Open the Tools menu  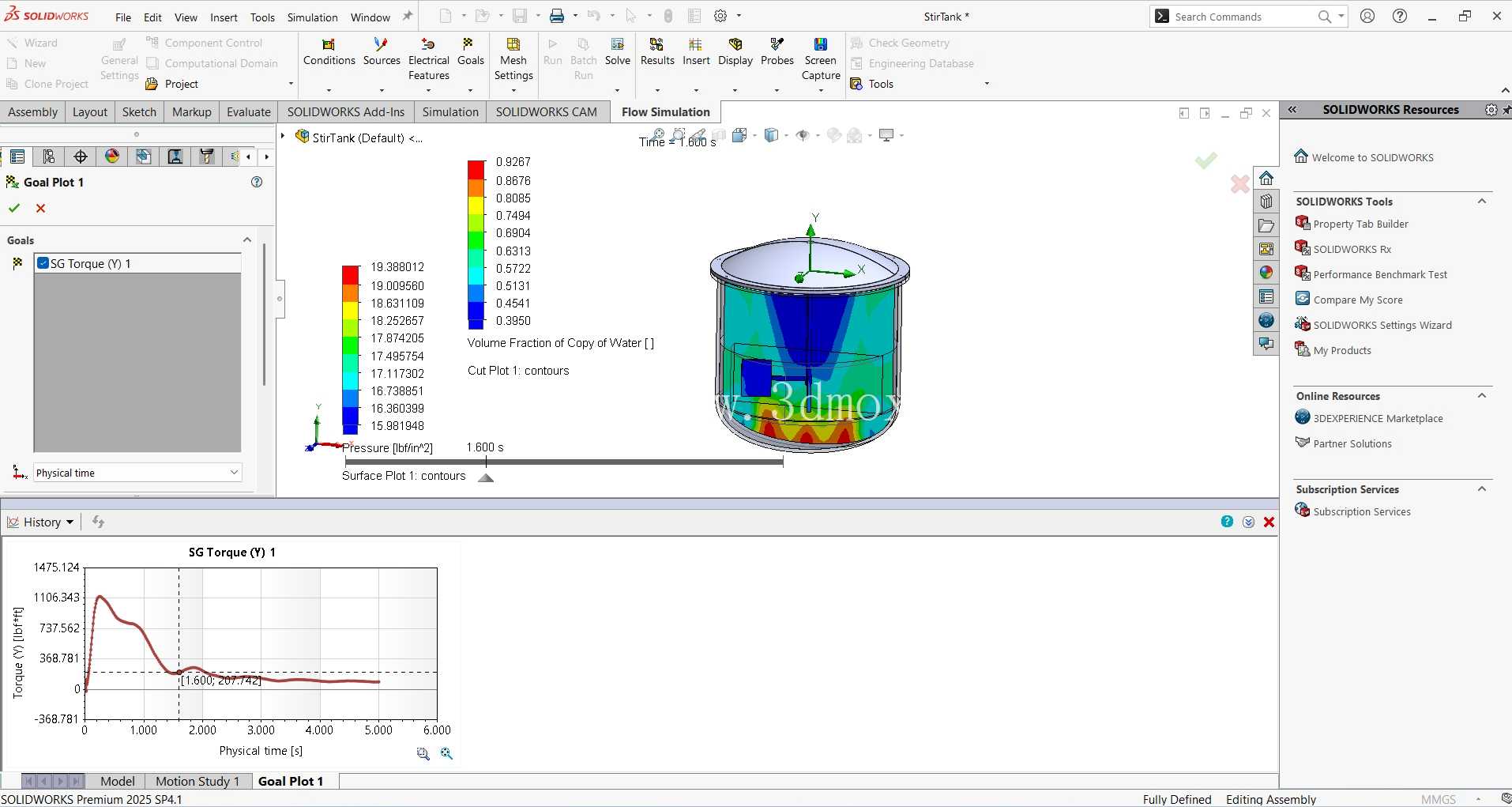(262, 17)
